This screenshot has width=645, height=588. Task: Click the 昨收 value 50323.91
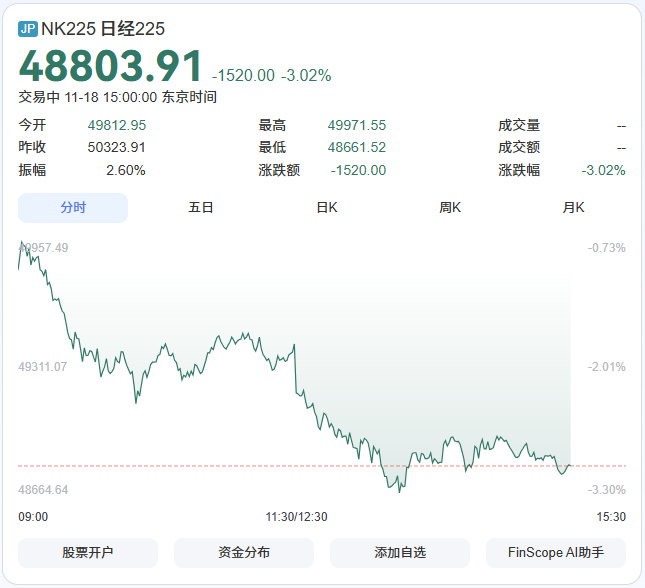coord(117,147)
